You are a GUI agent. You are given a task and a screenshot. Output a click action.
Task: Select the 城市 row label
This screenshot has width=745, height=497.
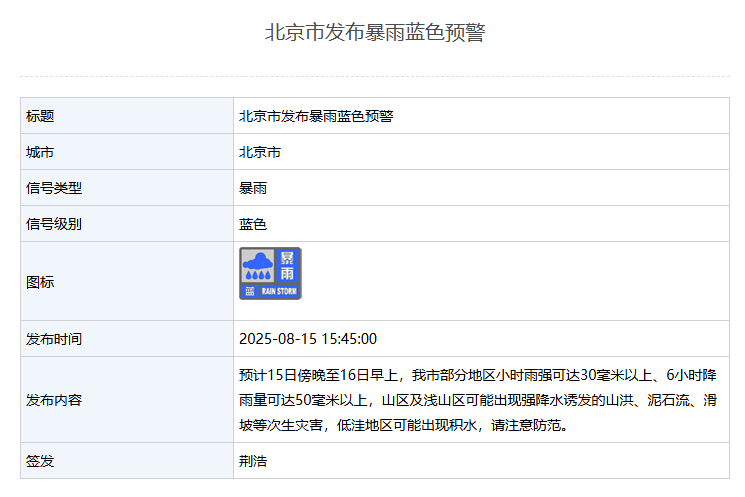pos(40,152)
